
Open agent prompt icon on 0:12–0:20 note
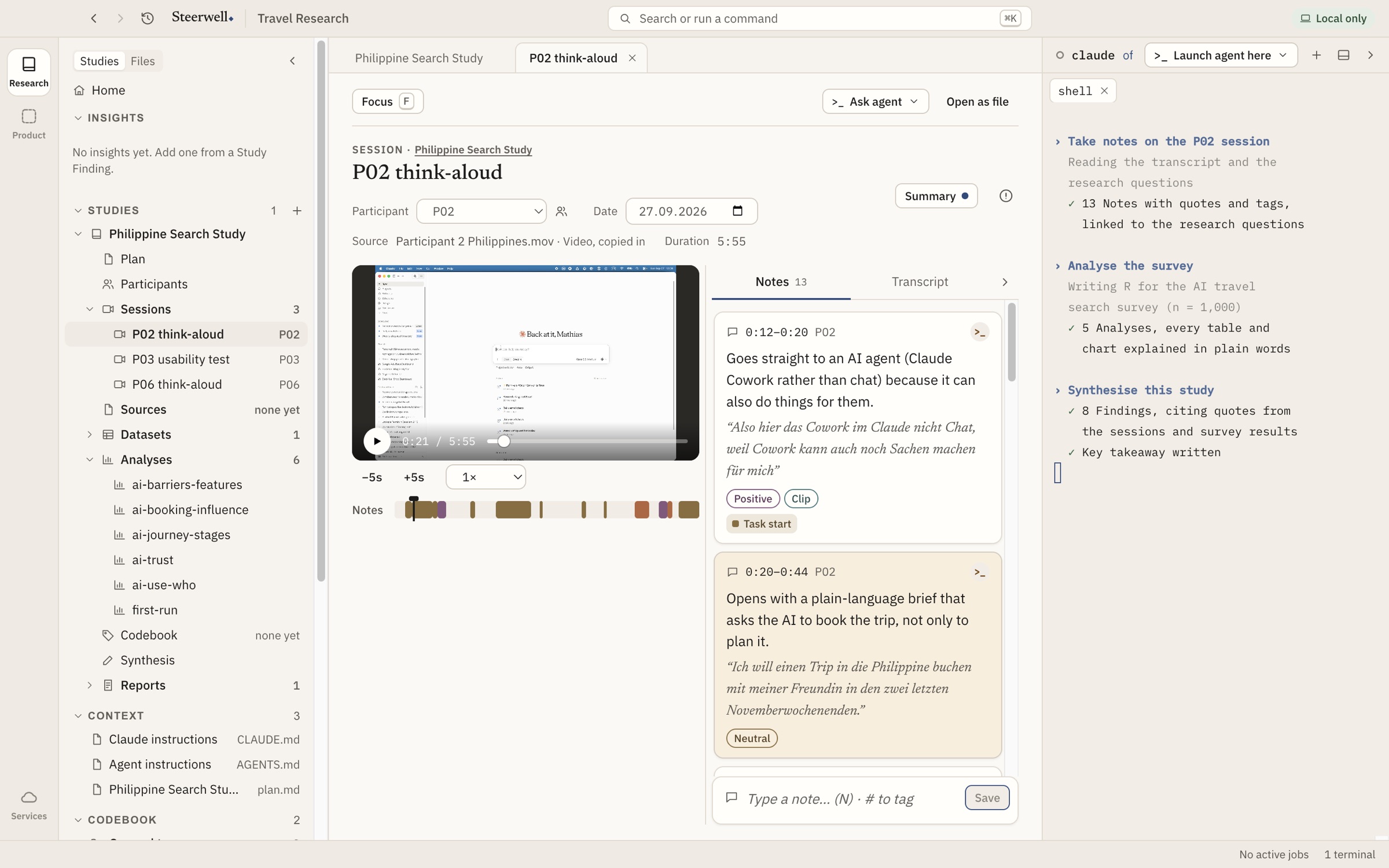980,332
